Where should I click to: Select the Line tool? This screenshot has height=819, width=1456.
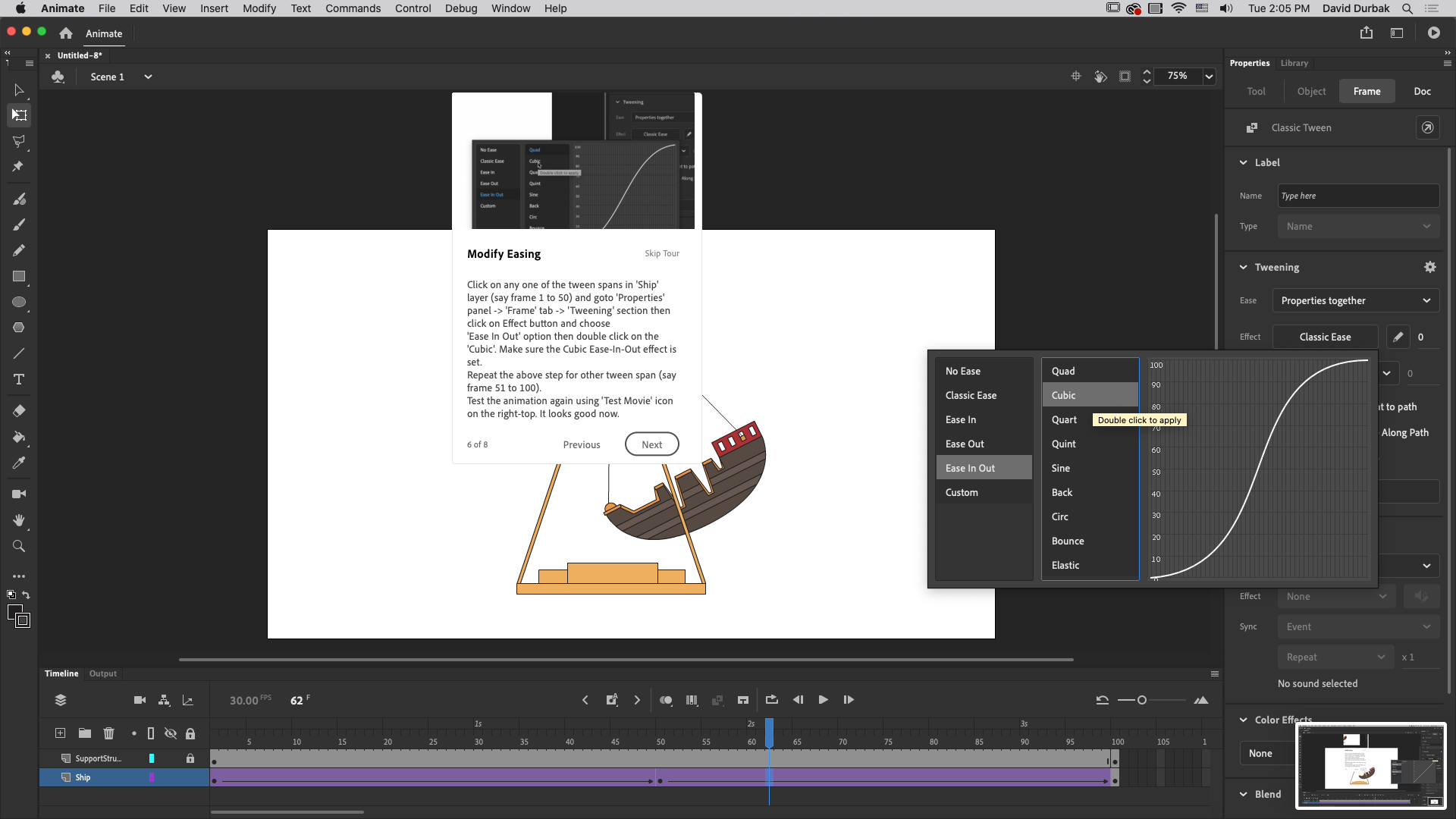click(x=19, y=353)
